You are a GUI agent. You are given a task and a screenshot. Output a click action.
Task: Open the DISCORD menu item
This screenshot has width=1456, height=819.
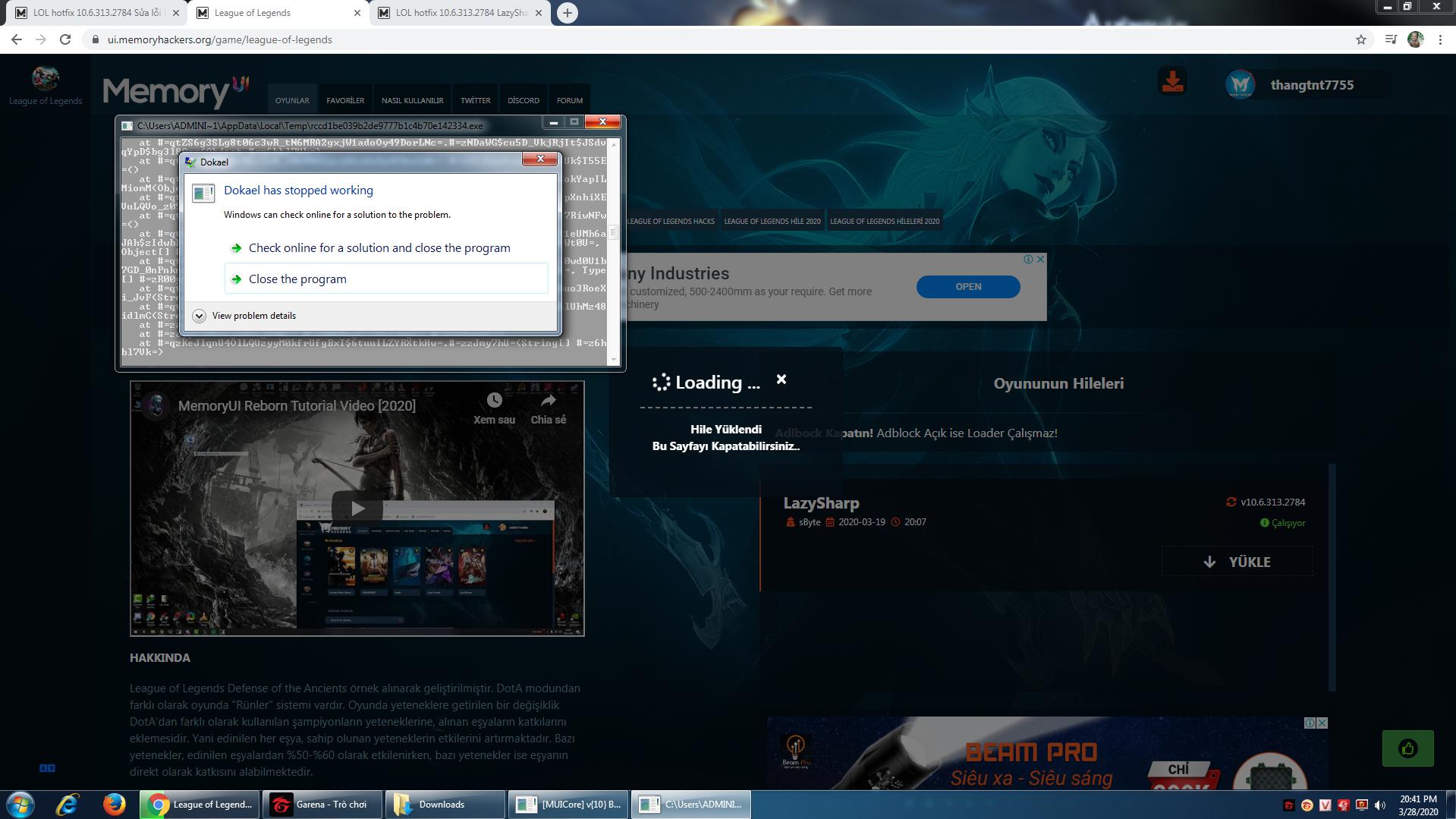(x=524, y=100)
